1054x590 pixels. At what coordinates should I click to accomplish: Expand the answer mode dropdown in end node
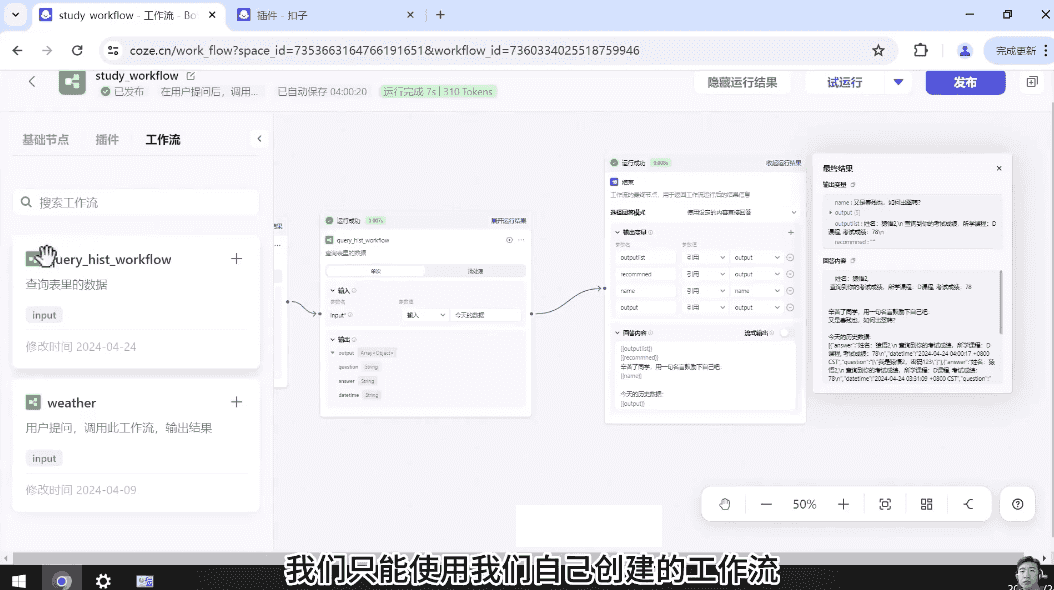(794, 212)
